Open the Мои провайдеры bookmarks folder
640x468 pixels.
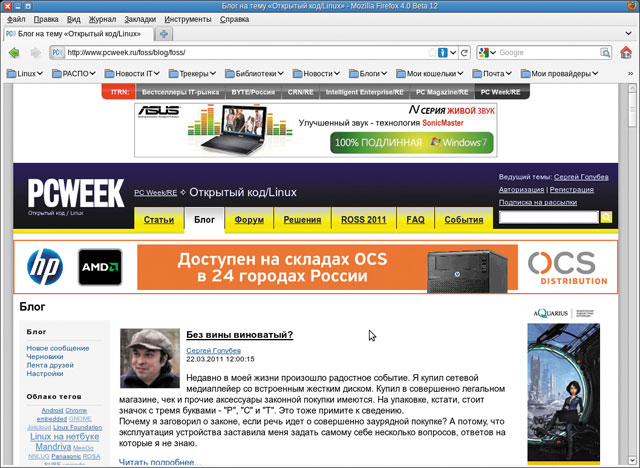point(559,74)
